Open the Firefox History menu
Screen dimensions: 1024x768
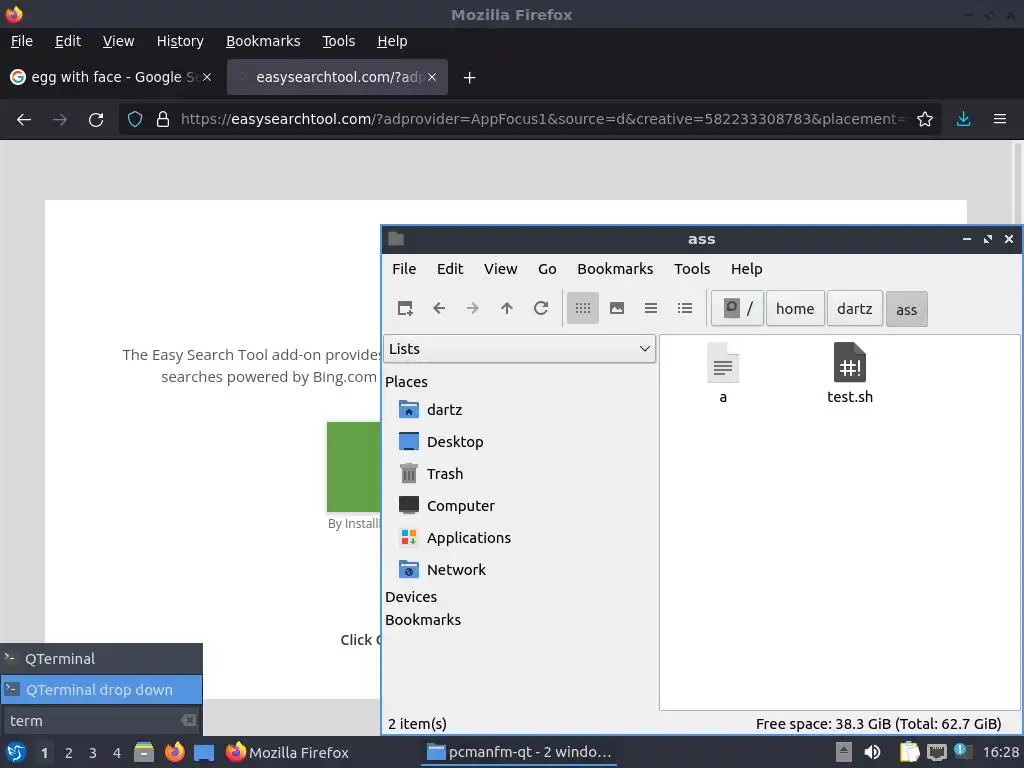coord(180,41)
